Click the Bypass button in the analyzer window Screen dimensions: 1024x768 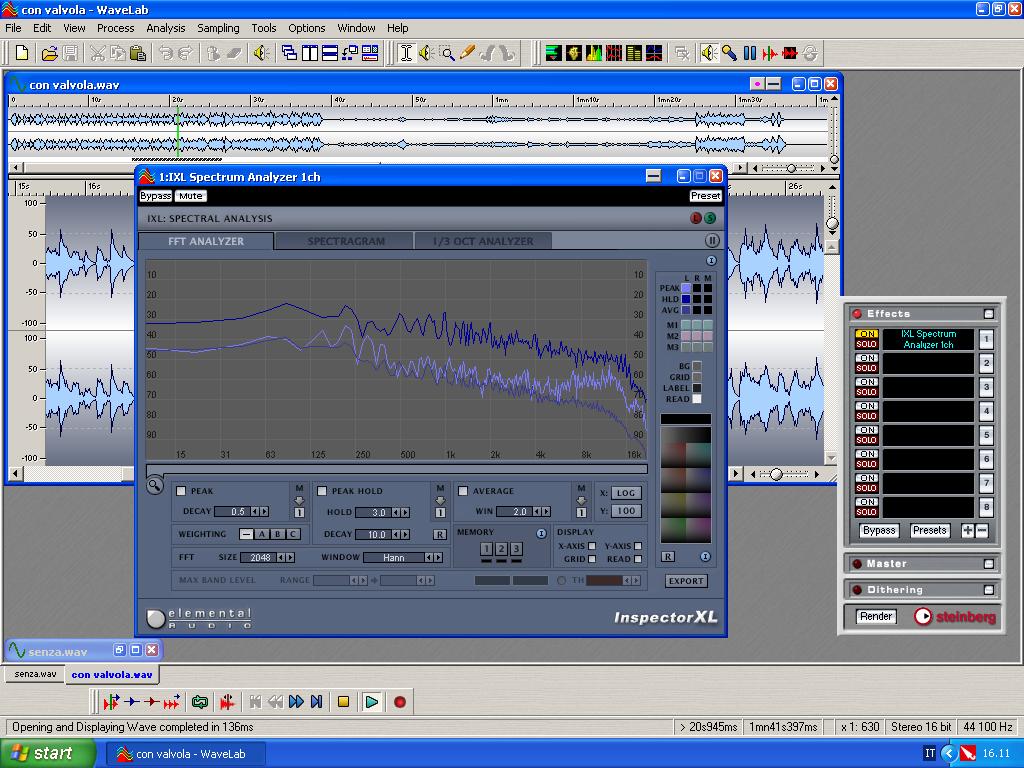click(155, 196)
